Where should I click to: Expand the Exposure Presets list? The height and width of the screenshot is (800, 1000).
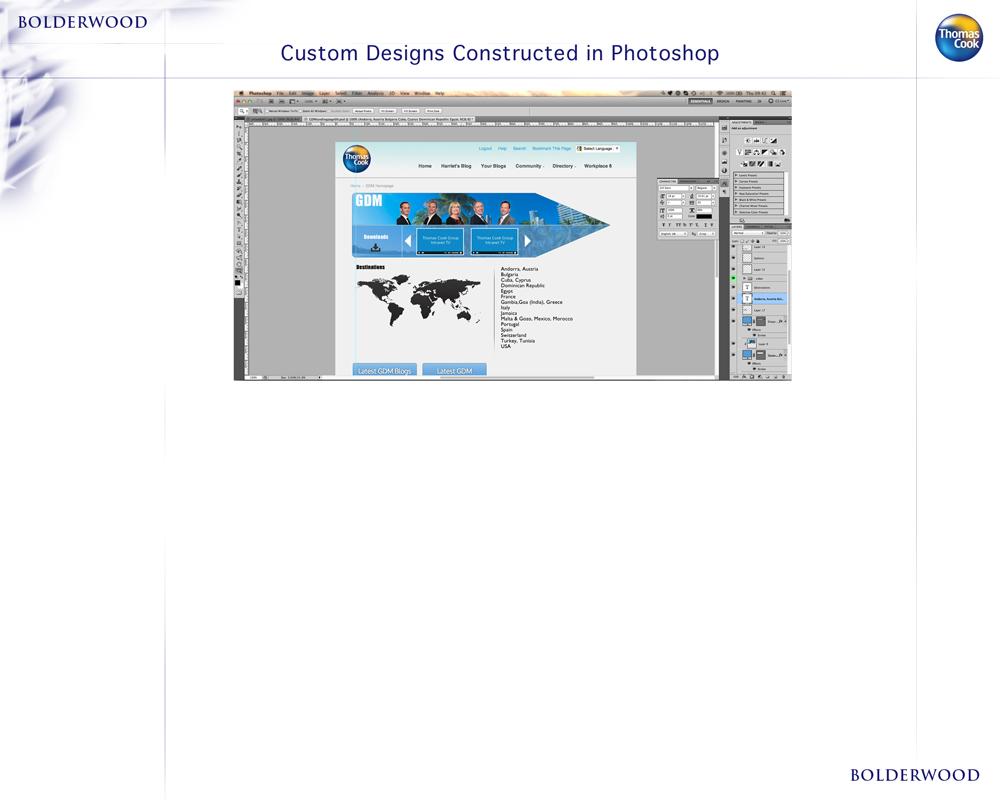[x=736, y=188]
